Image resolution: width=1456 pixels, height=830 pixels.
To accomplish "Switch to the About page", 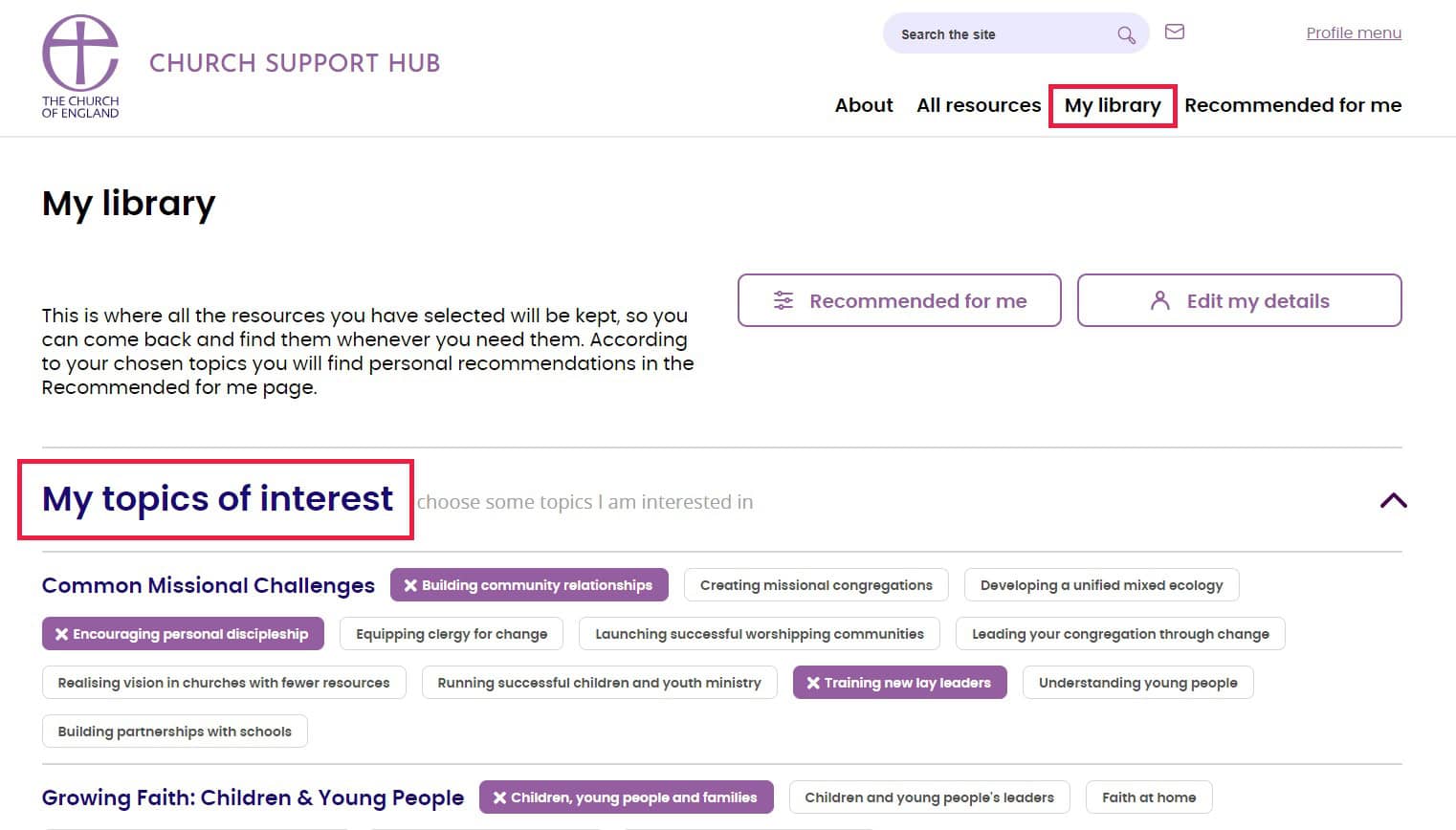I will pos(863,105).
